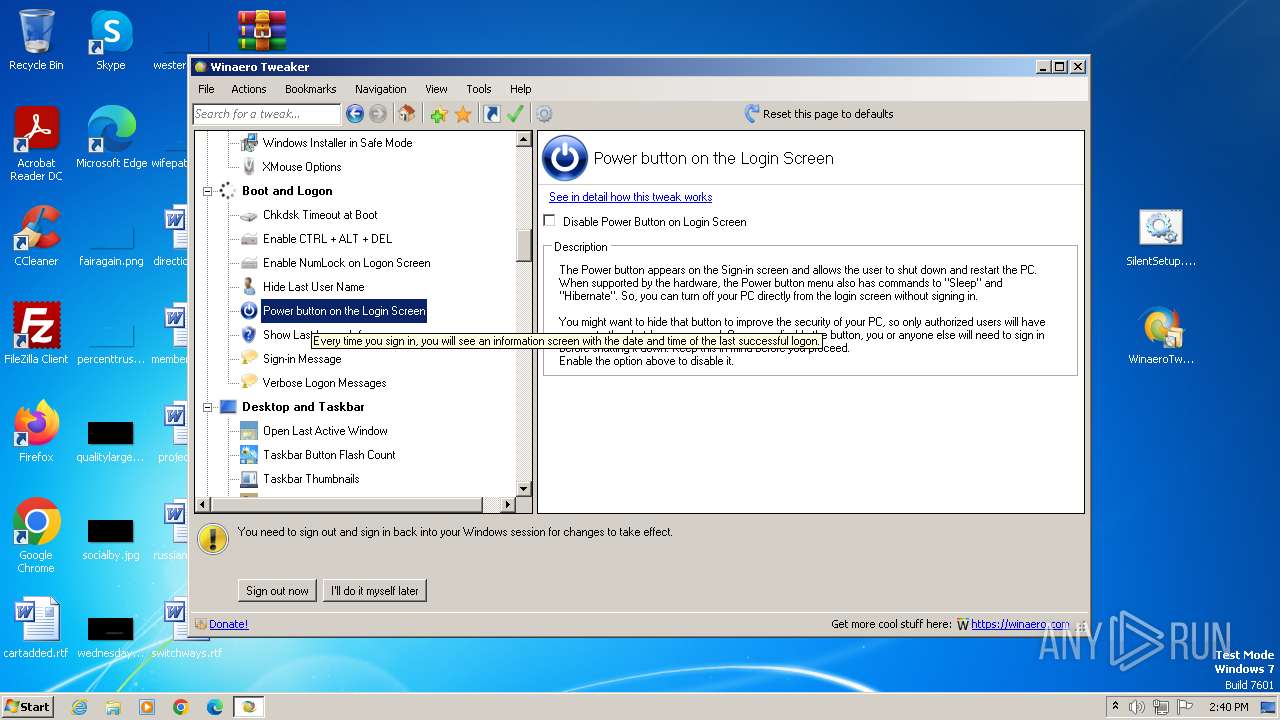Open the Help menu
Viewport: 1280px width, 720px height.
[x=520, y=89]
